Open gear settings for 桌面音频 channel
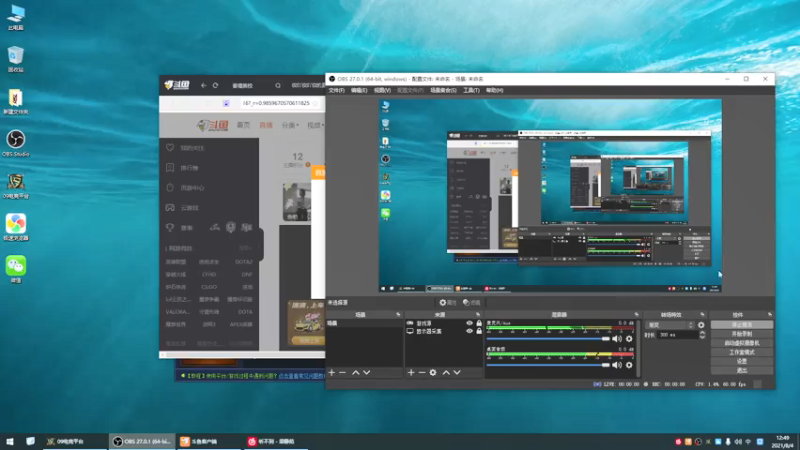This screenshot has width=800, height=450. click(629, 365)
